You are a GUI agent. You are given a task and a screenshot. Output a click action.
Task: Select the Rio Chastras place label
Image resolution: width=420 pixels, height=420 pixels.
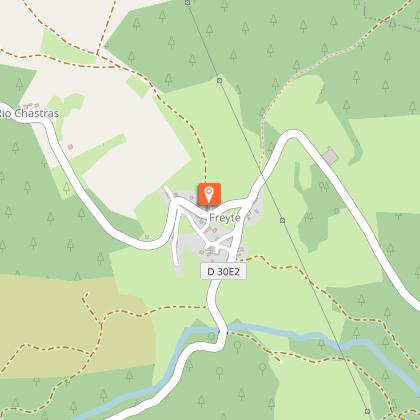[x=29, y=113]
